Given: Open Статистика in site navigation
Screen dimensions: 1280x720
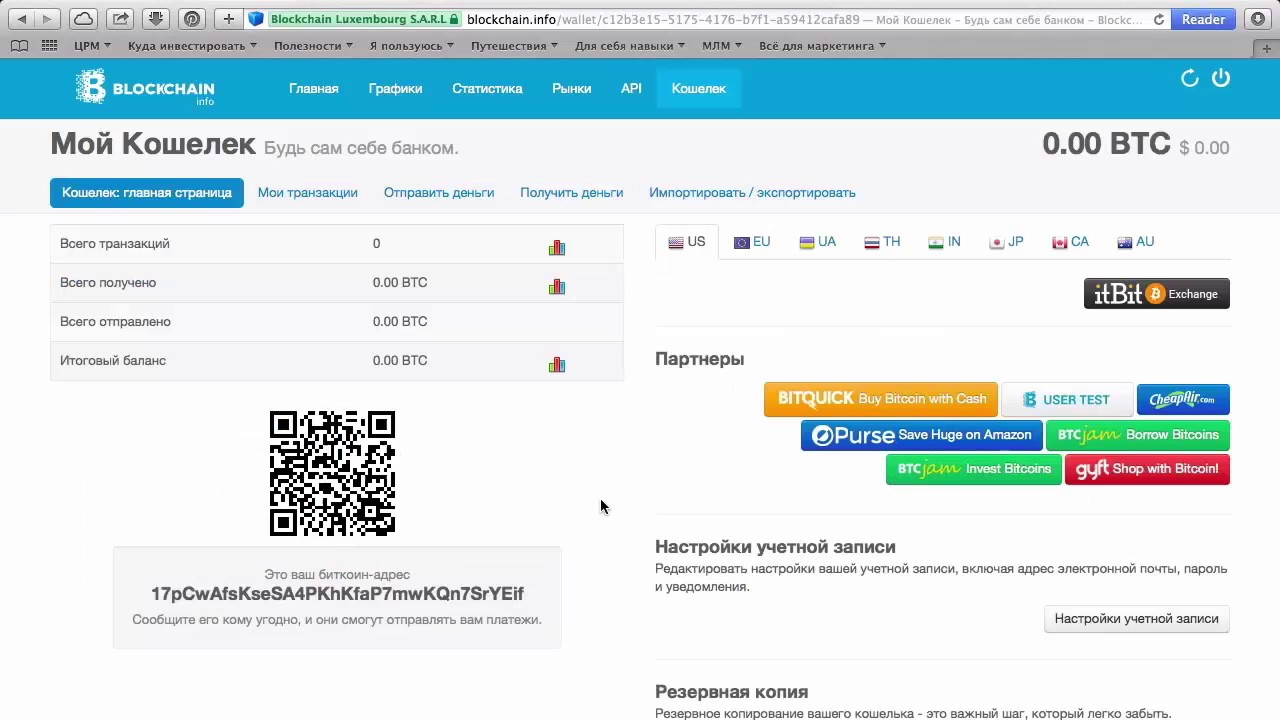Looking at the screenshot, I should (487, 88).
